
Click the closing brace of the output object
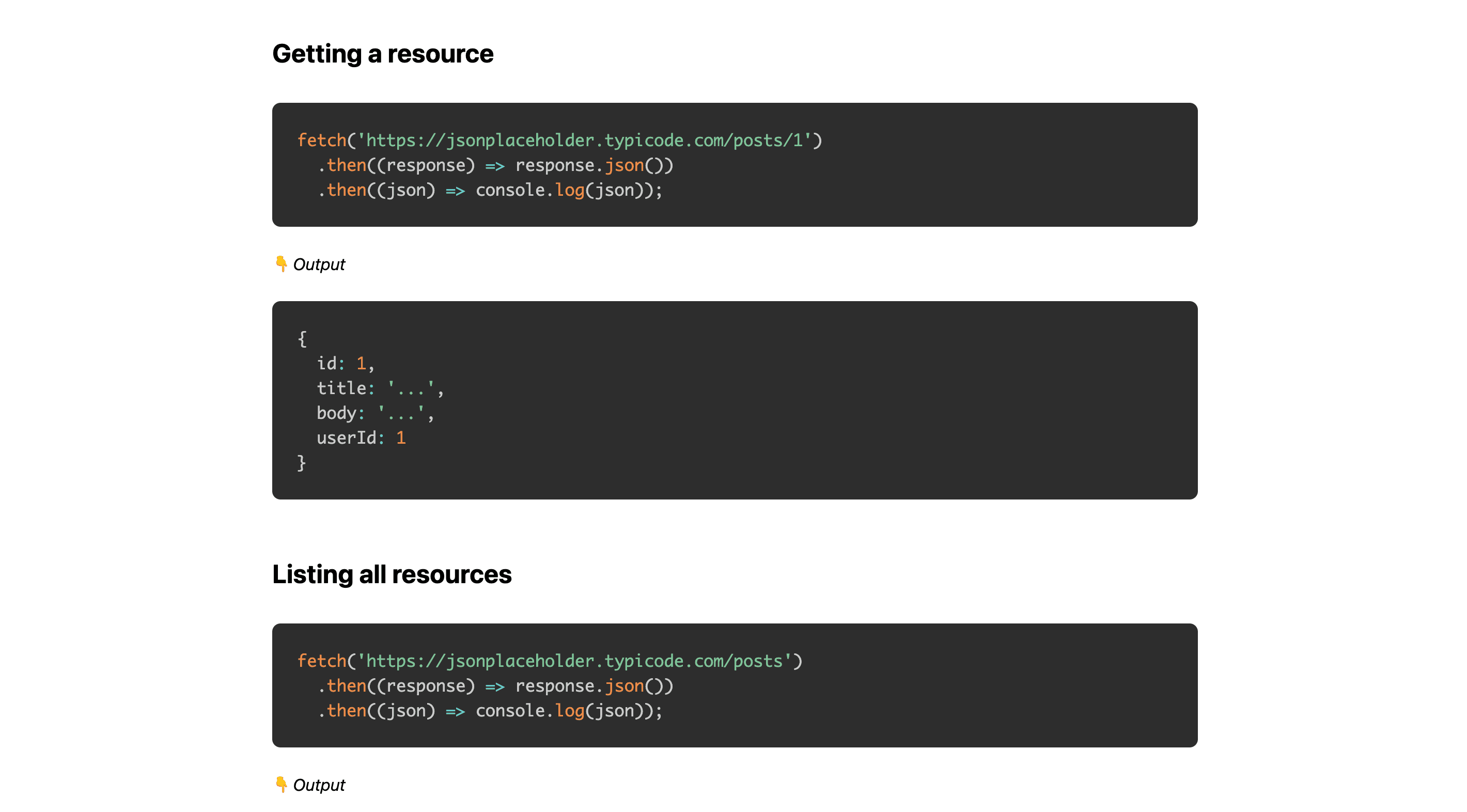pyautogui.click(x=302, y=462)
